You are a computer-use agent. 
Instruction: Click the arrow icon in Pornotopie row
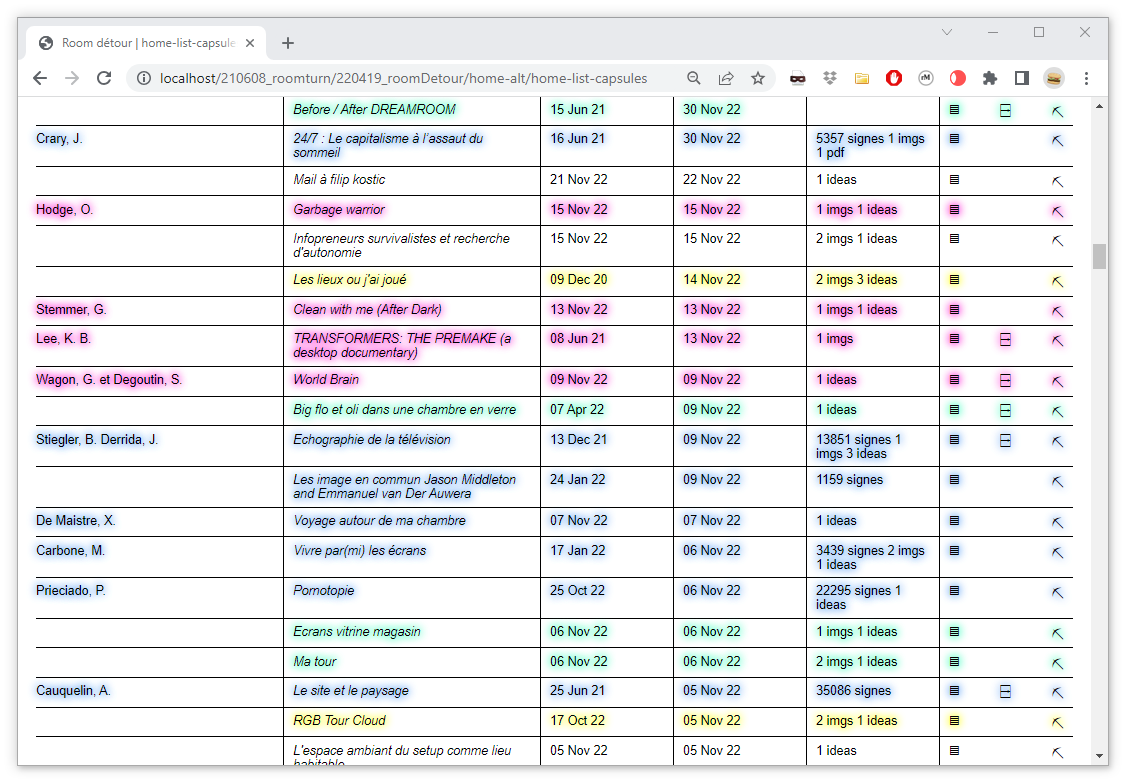1057,592
